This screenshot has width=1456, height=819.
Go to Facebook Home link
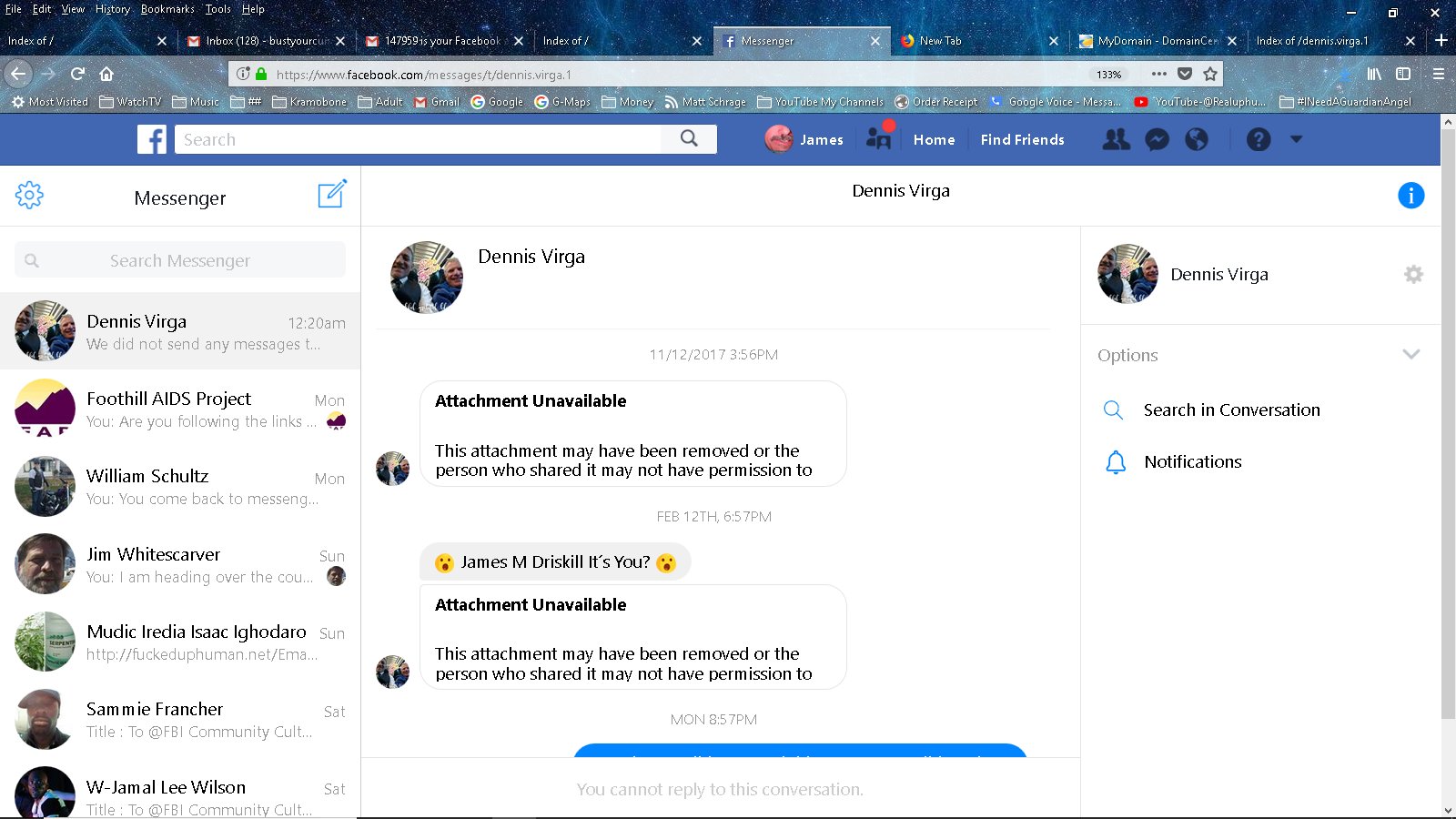(935, 139)
